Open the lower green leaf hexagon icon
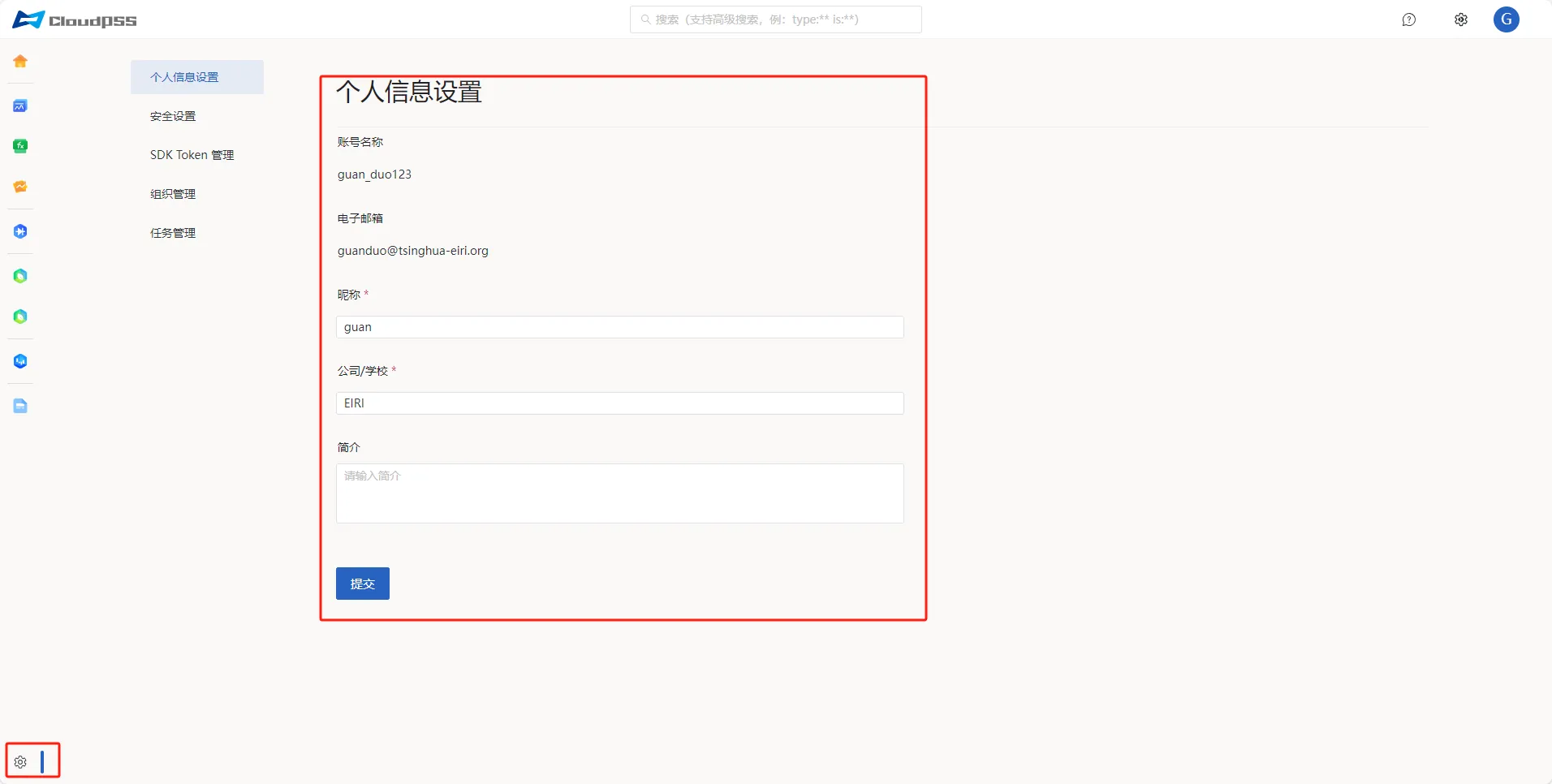The image size is (1552, 784). (20, 317)
